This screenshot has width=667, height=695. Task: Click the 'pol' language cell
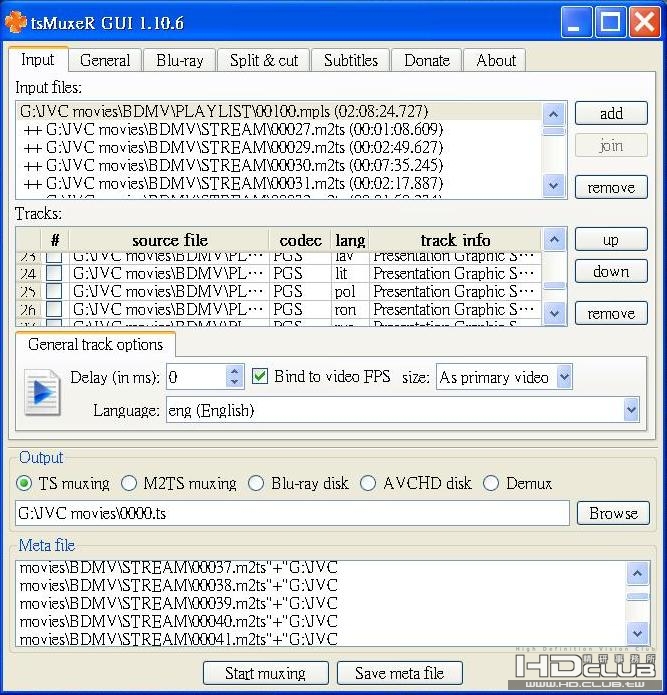tap(350, 291)
